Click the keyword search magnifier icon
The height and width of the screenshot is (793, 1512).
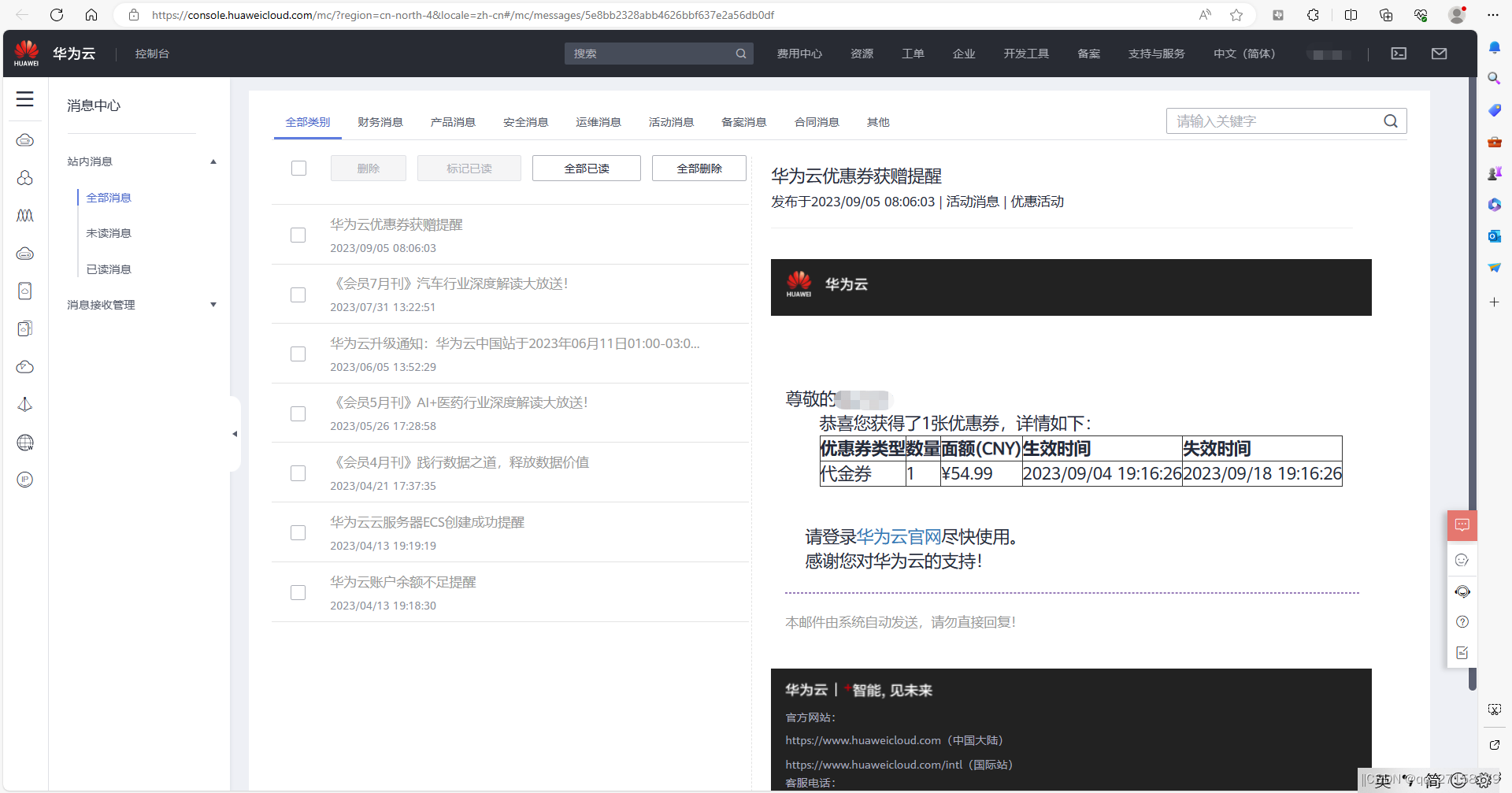[1391, 120]
